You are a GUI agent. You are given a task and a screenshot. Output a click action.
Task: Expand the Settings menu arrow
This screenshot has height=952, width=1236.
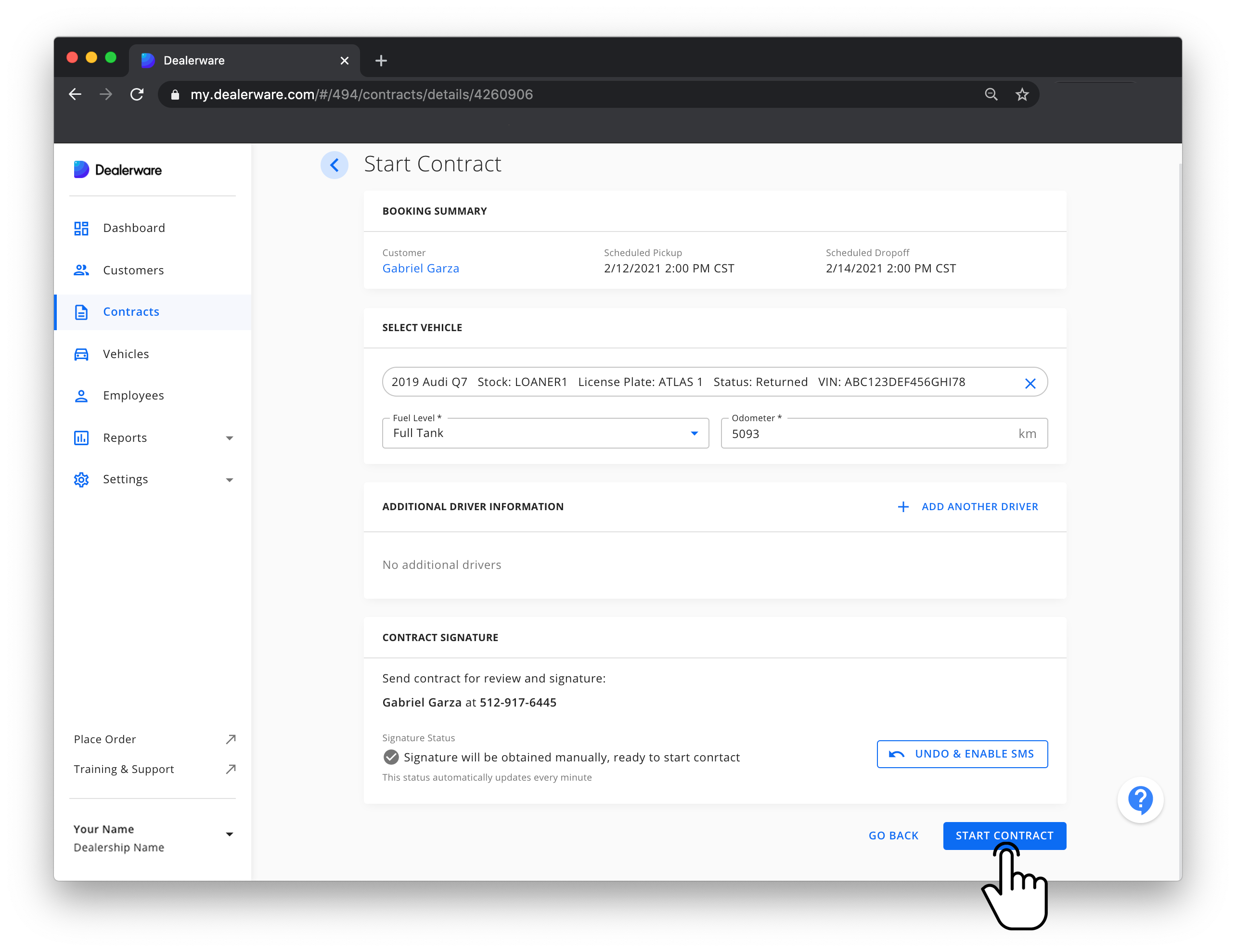tap(229, 480)
